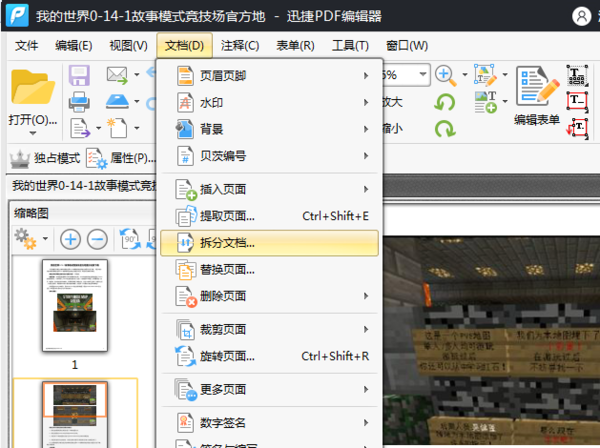Screen dimensions: 600x448
Task: Expand the Zoom in tool dropdown arrow
Action: pyautogui.click(x=465, y=75)
